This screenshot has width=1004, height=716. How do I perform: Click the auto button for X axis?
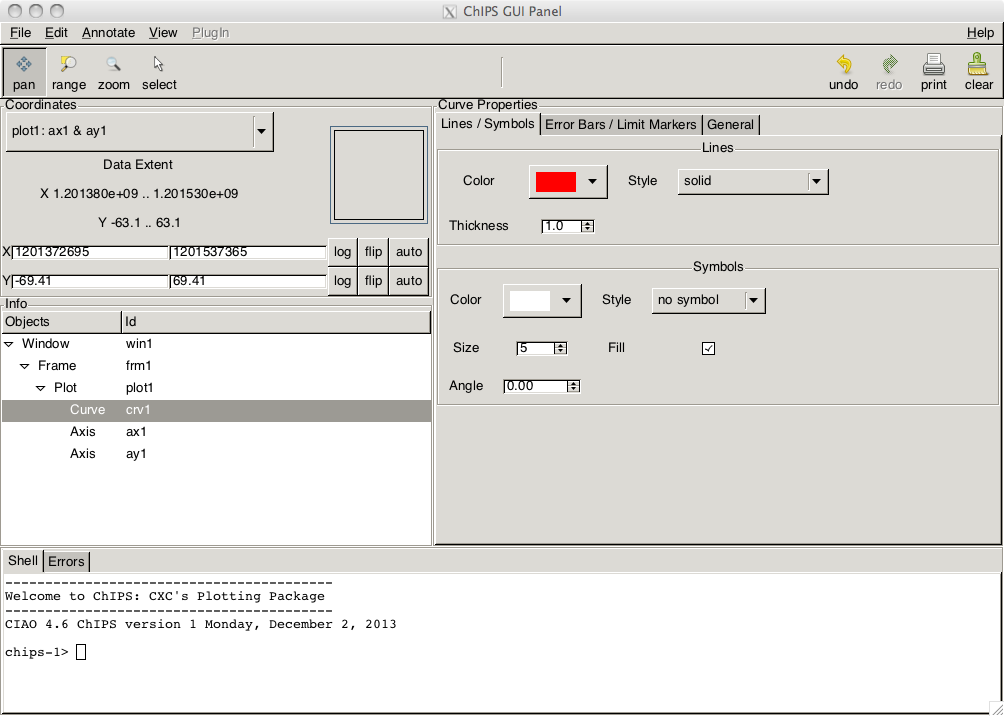point(409,252)
